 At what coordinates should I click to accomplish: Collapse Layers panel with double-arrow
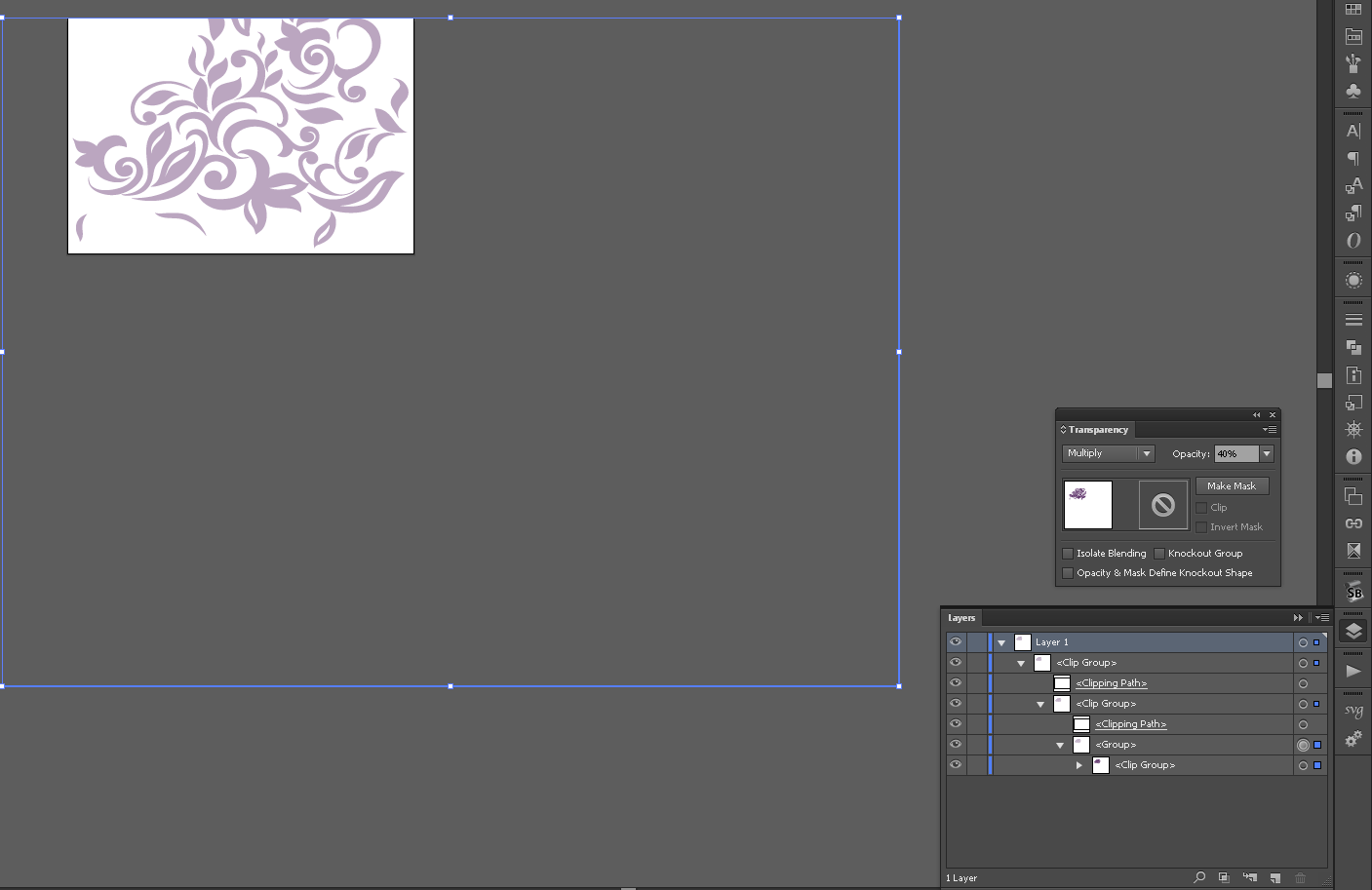coord(1298,617)
